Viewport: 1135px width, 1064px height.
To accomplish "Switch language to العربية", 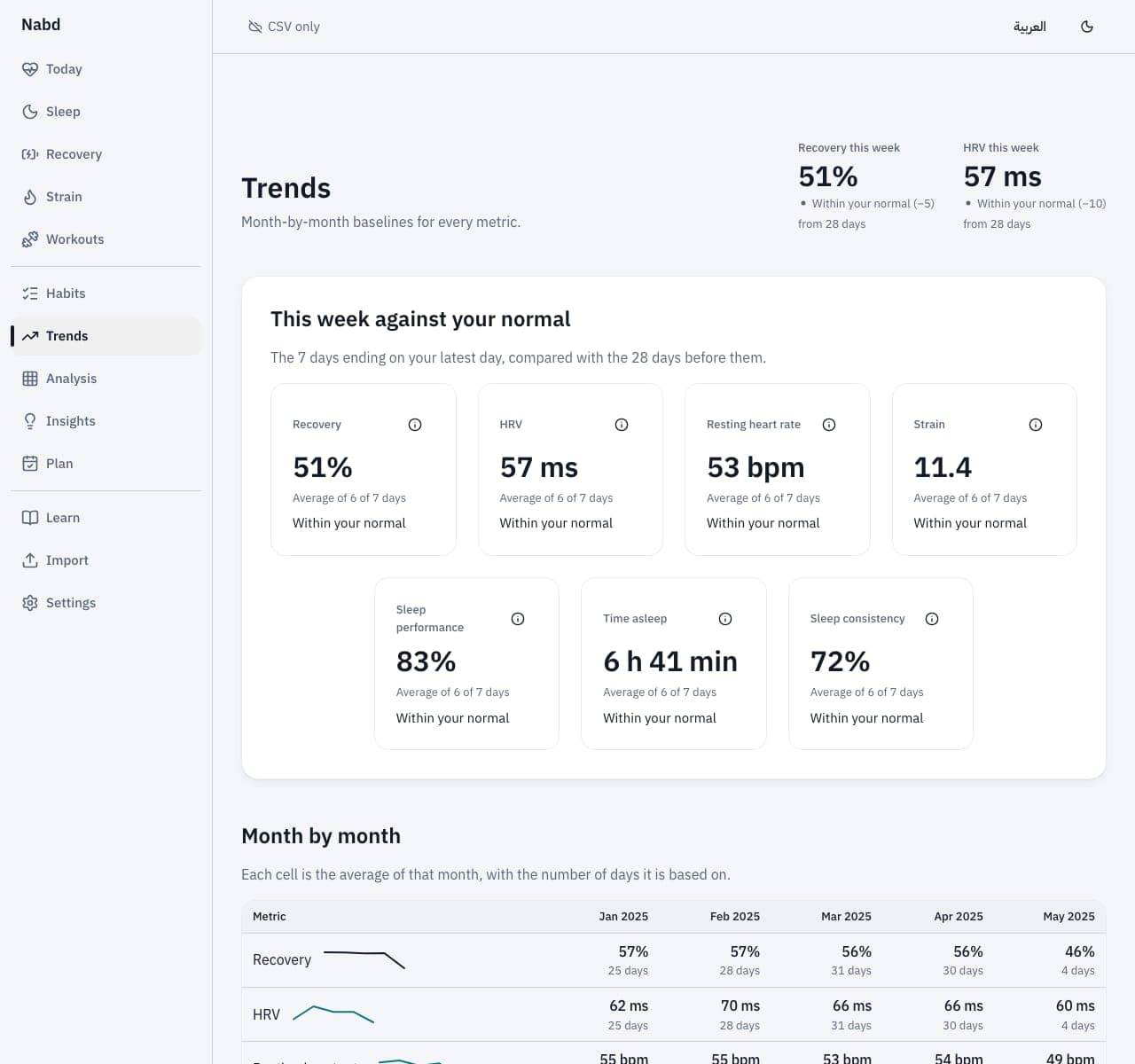I will [1029, 27].
